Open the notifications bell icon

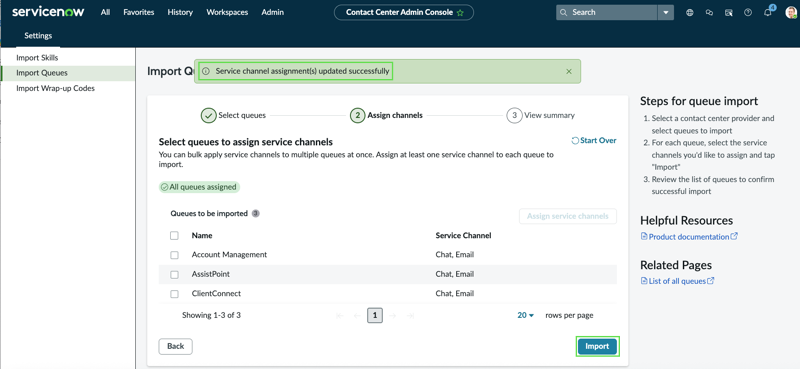(768, 13)
